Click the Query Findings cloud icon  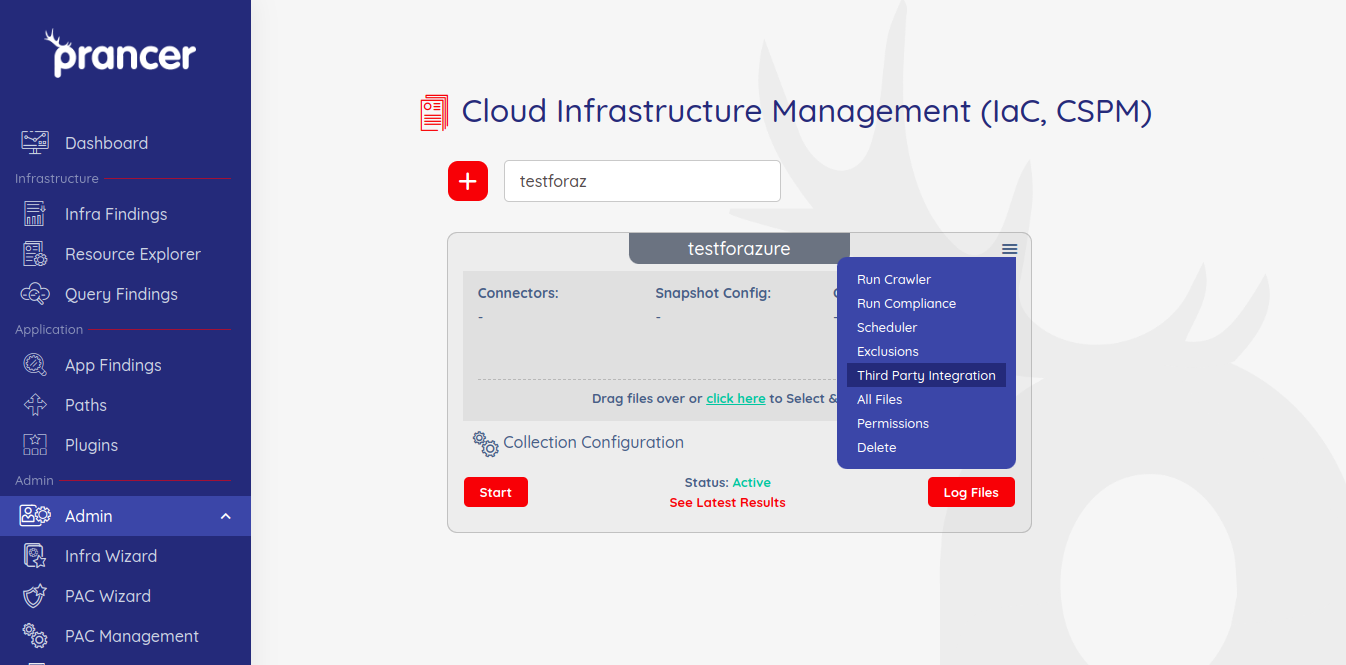(35, 294)
